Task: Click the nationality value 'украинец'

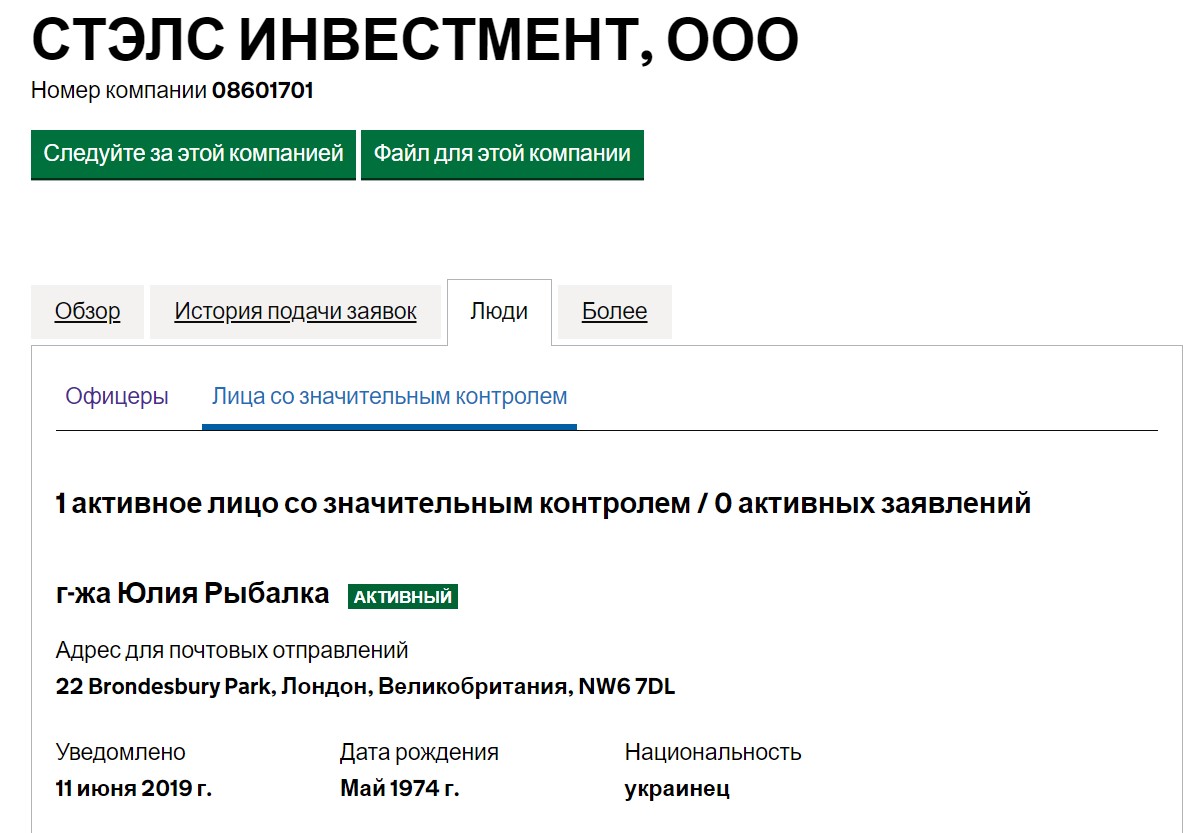Action: [x=677, y=788]
